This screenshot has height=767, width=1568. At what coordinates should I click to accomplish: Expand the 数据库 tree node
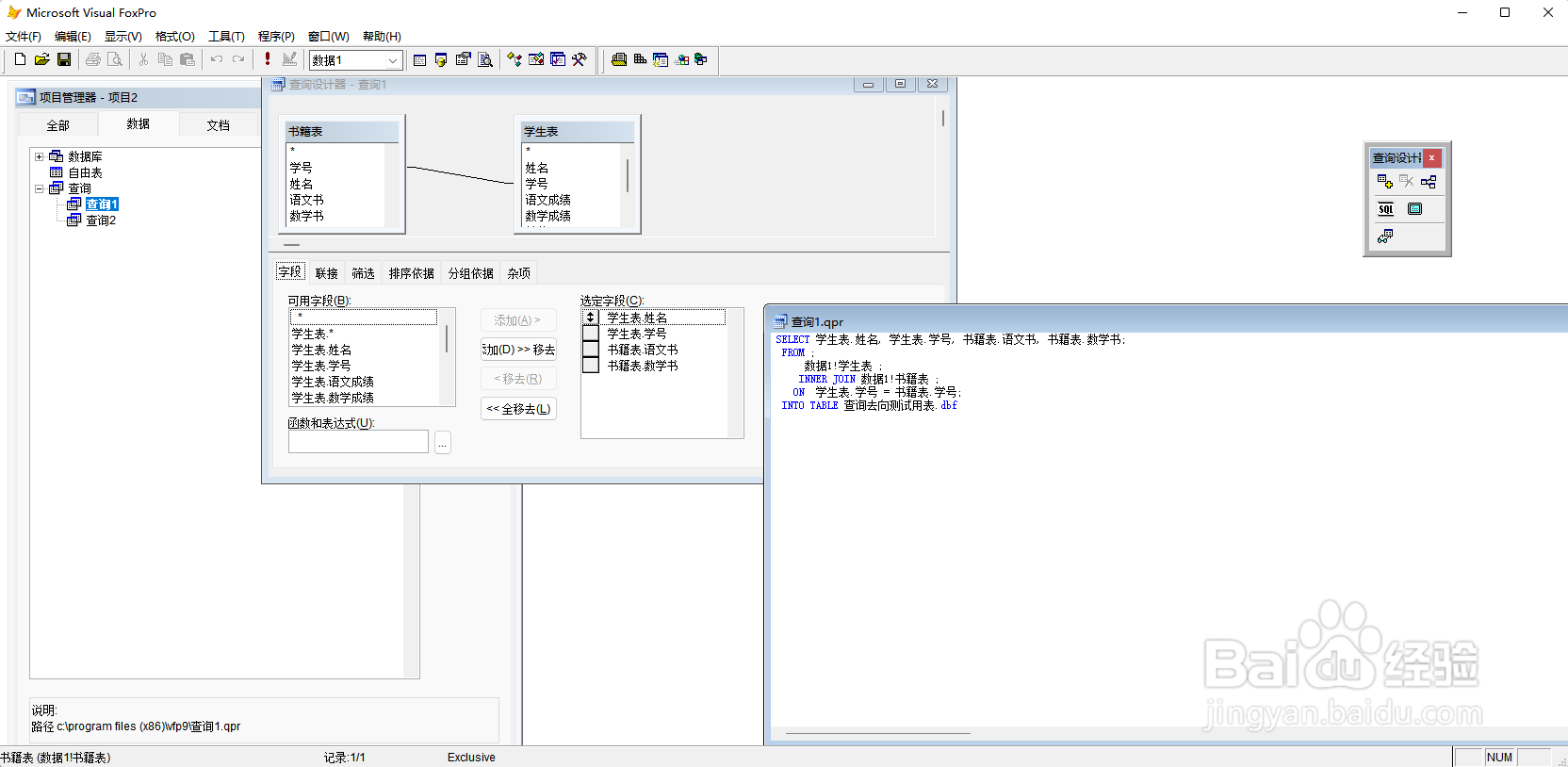point(39,156)
